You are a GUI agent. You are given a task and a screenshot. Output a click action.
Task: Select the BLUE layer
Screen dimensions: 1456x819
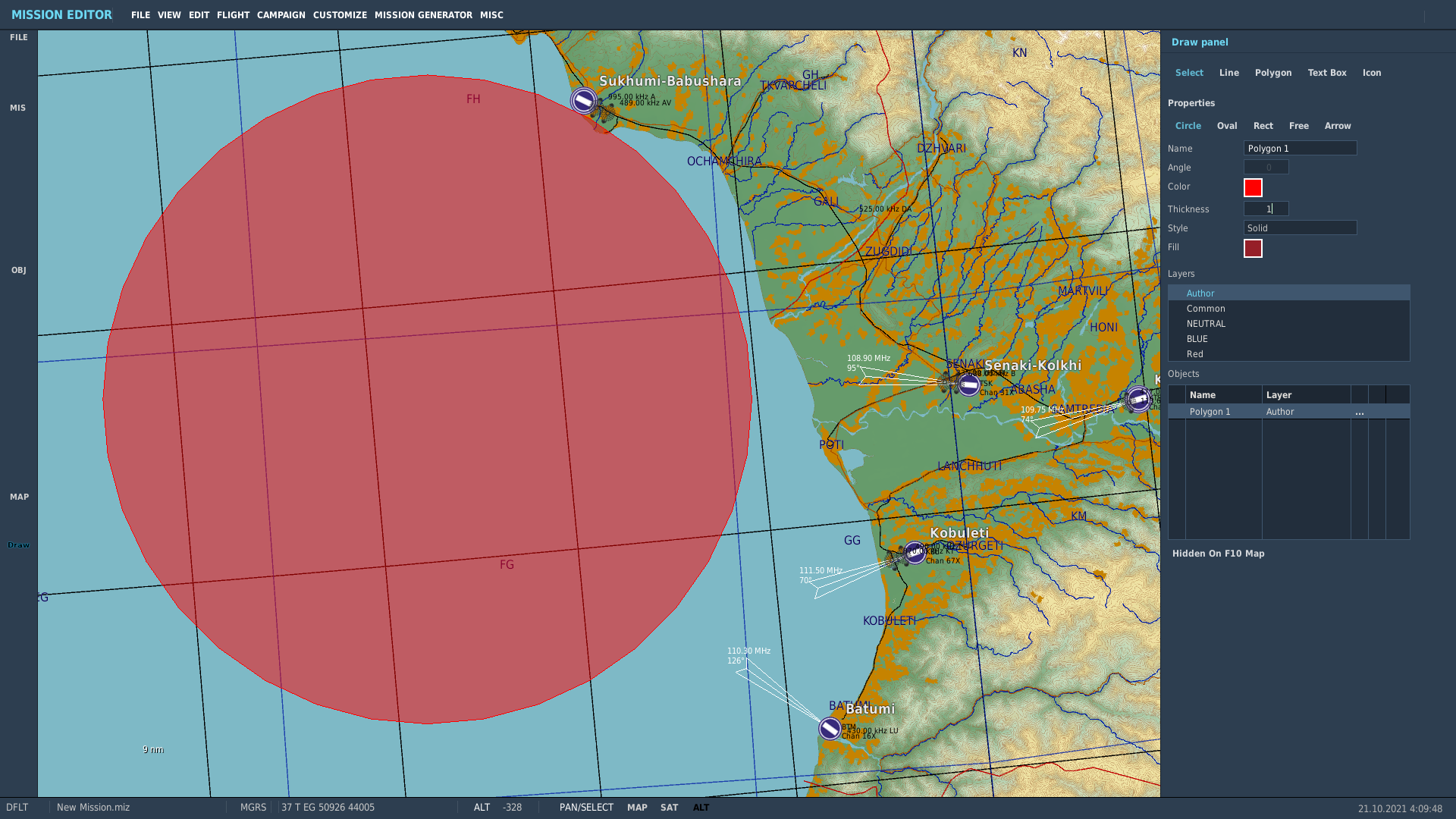click(x=1288, y=338)
